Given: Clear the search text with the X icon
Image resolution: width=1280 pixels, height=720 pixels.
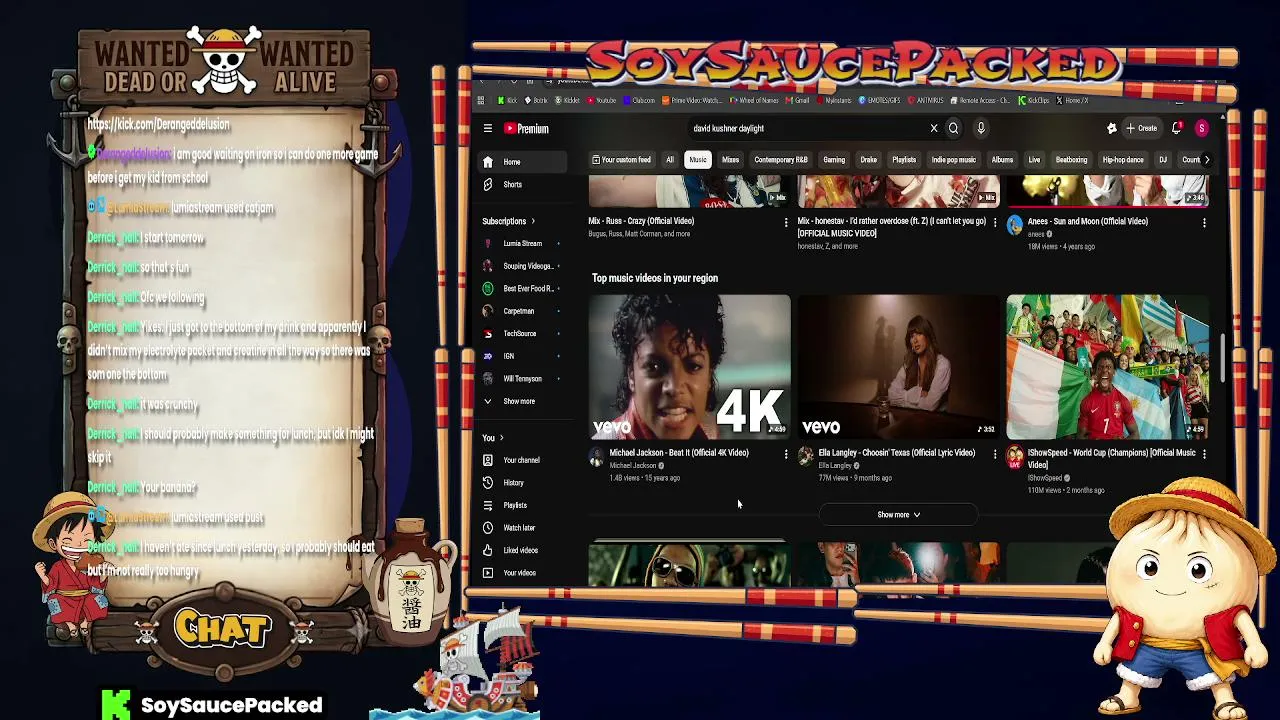Looking at the screenshot, I should pos(934,128).
